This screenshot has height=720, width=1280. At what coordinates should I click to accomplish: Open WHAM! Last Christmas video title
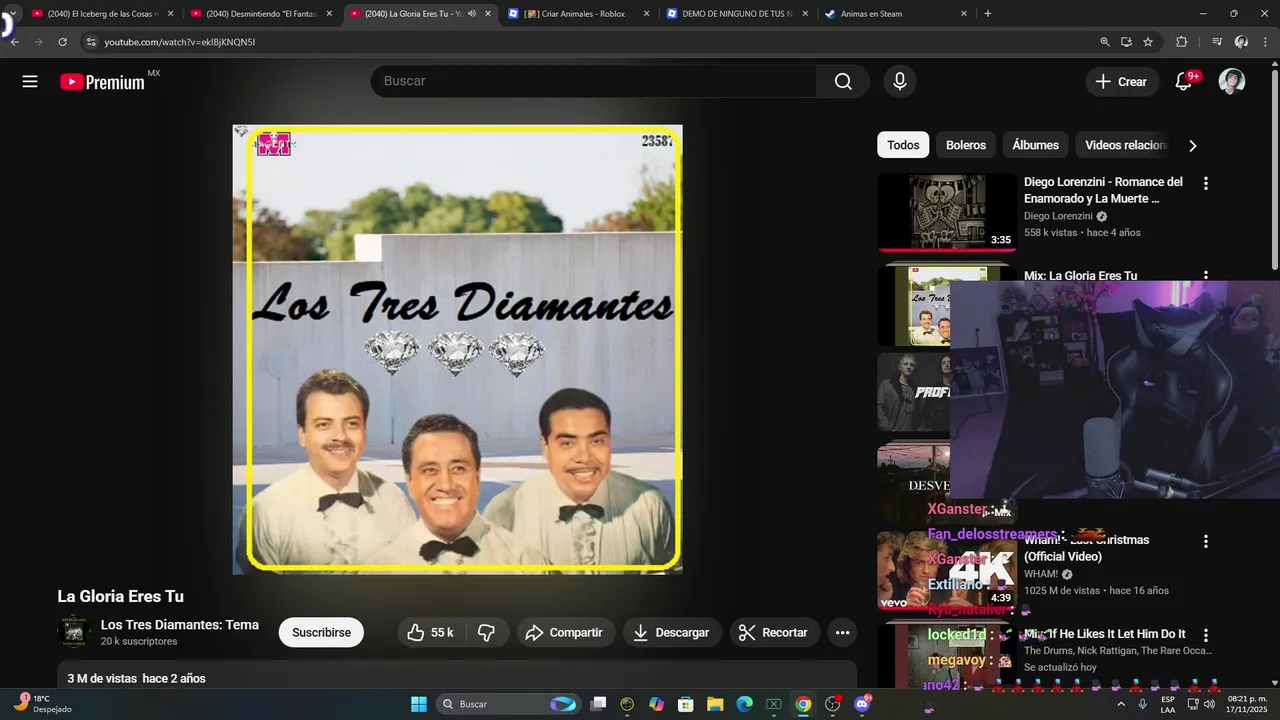tap(1086, 548)
